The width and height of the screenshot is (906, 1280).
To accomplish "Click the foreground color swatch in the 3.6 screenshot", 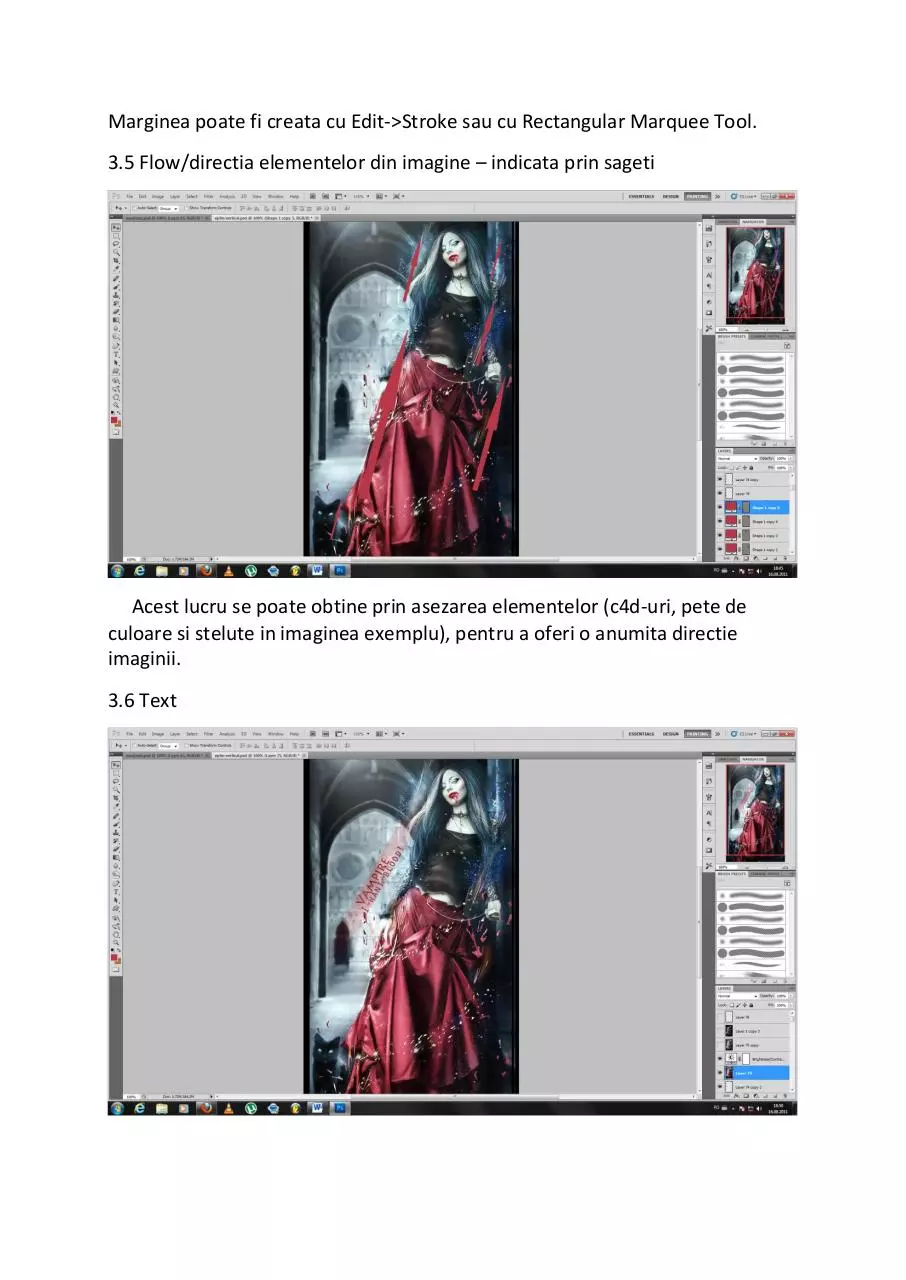I will [115, 957].
